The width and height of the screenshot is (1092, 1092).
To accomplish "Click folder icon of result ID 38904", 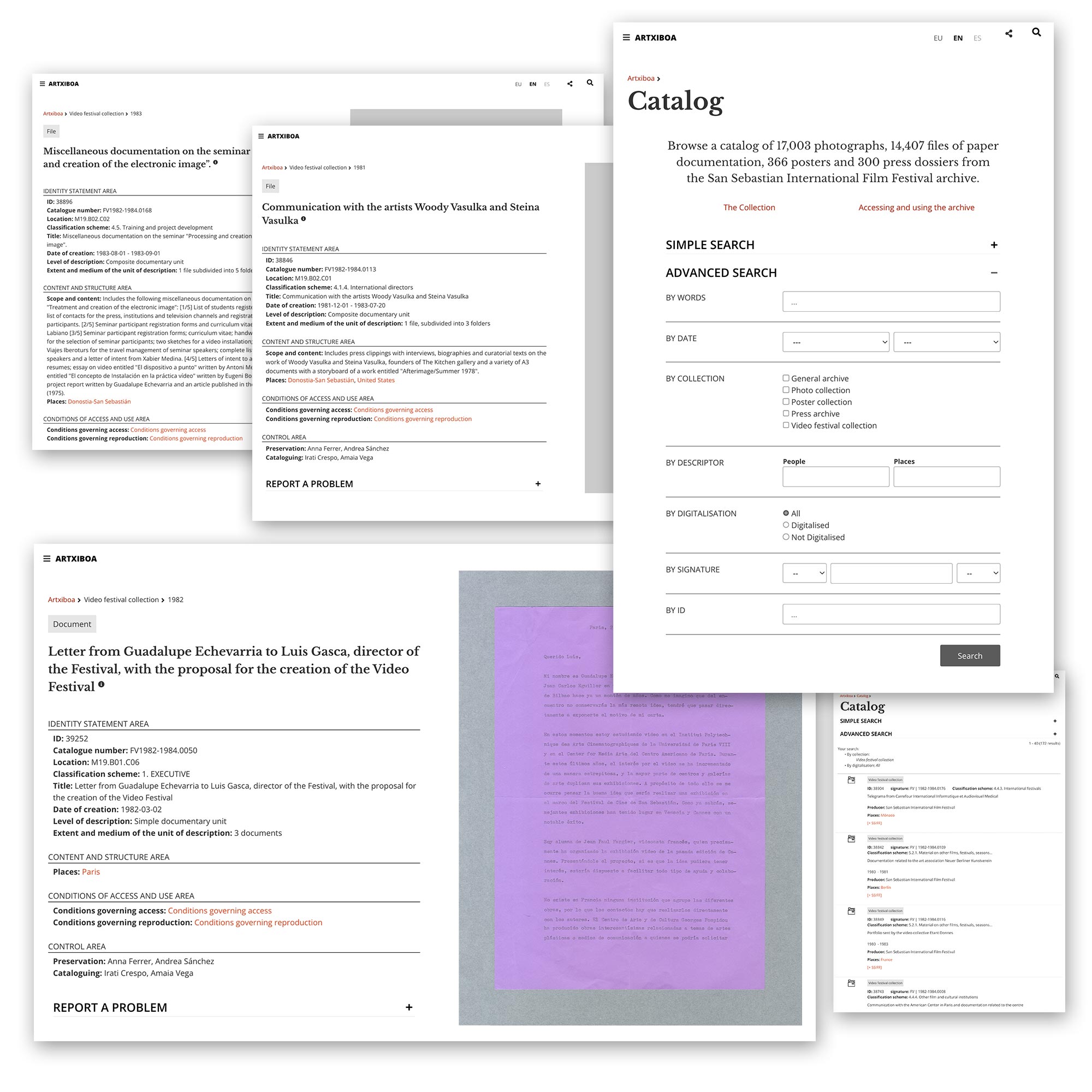I will coord(851,780).
